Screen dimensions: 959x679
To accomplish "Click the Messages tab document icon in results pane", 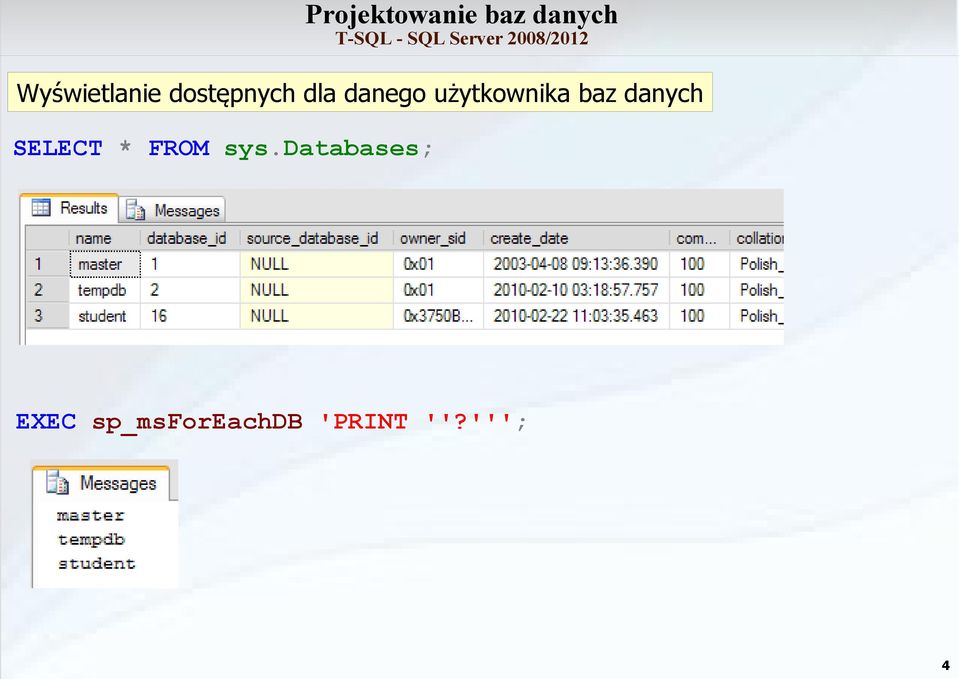I will click(135, 210).
